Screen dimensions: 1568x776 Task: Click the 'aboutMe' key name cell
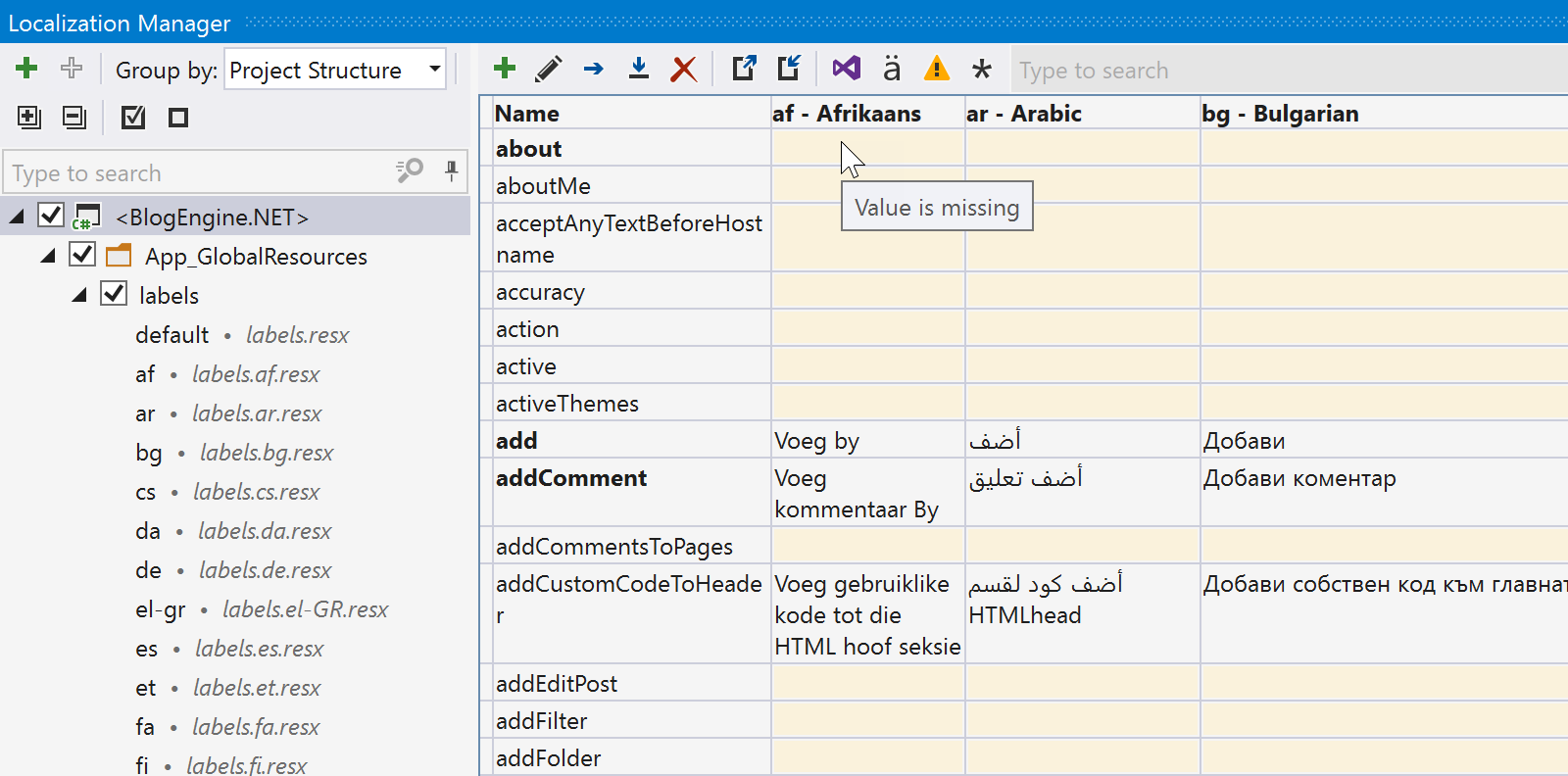click(x=631, y=185)
